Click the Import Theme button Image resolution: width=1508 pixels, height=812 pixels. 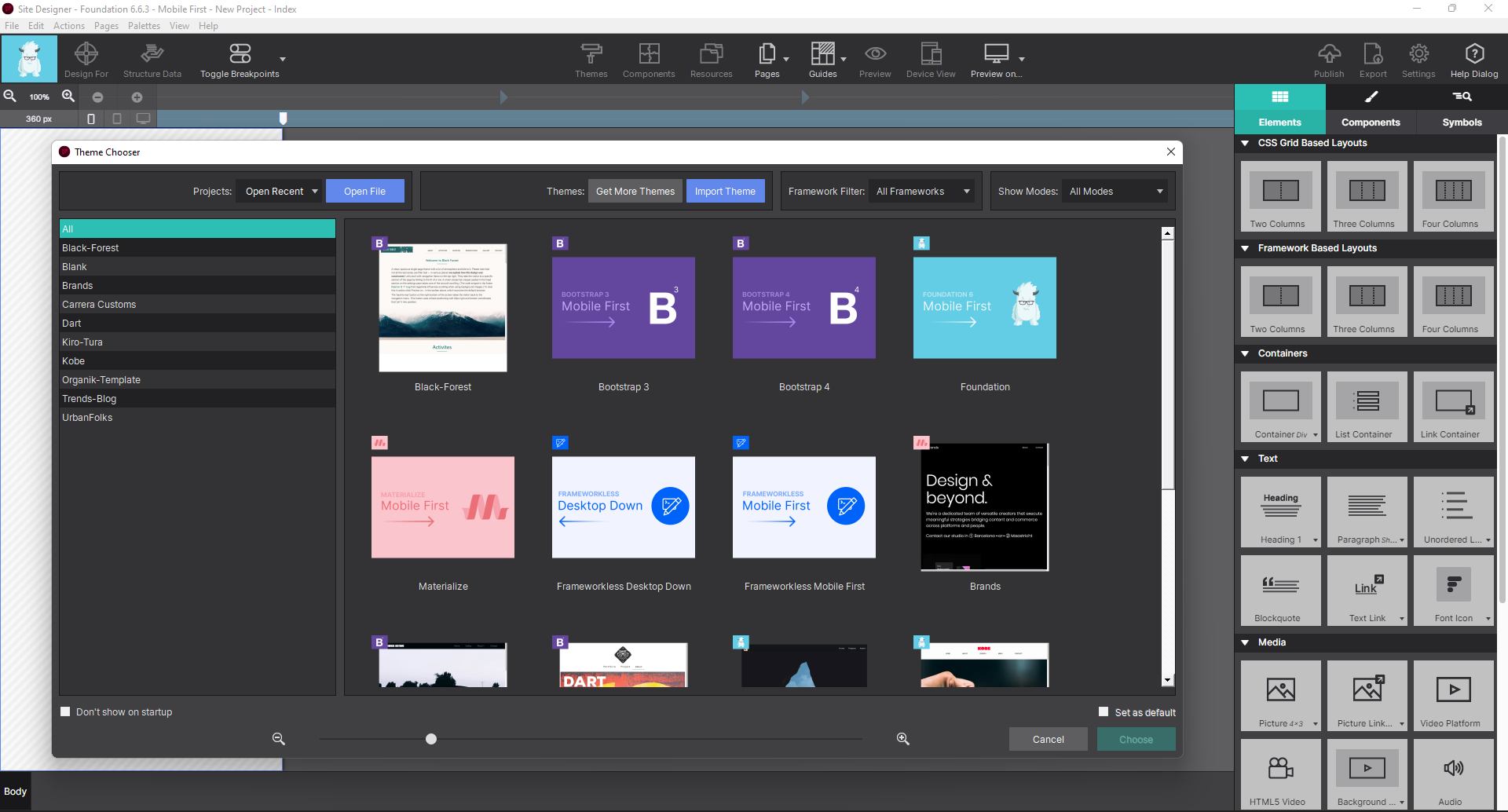pyautogui.click(x=725, y=191)
